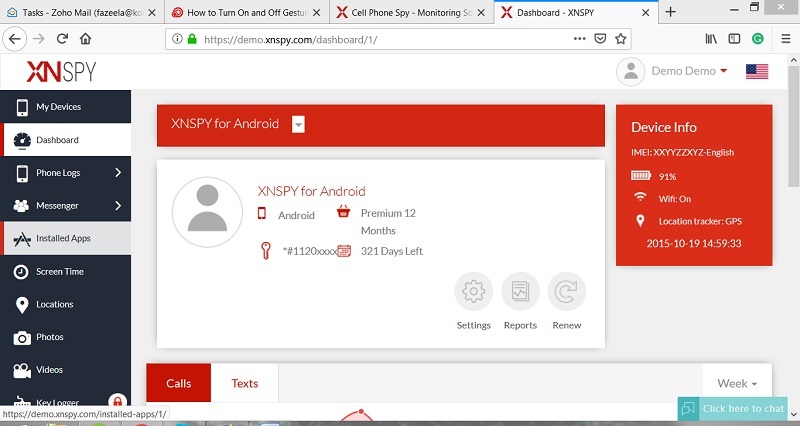
Task: Click the Renew label text
Action: (x=567, y=325)
